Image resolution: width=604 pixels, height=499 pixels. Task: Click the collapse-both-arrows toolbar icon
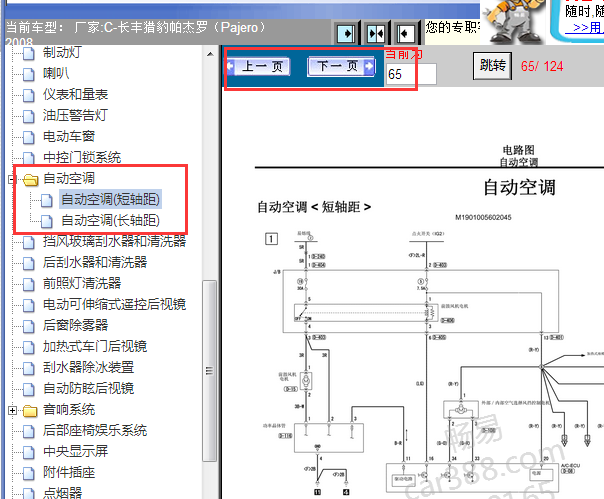[x=376, y=34]
